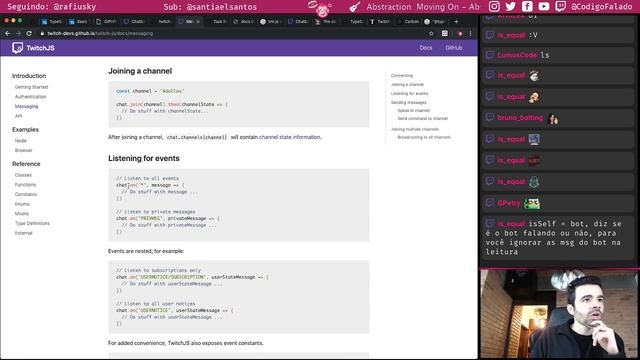
Task: Open the Node example in sidebar
Action: click(x=21, y=141)
